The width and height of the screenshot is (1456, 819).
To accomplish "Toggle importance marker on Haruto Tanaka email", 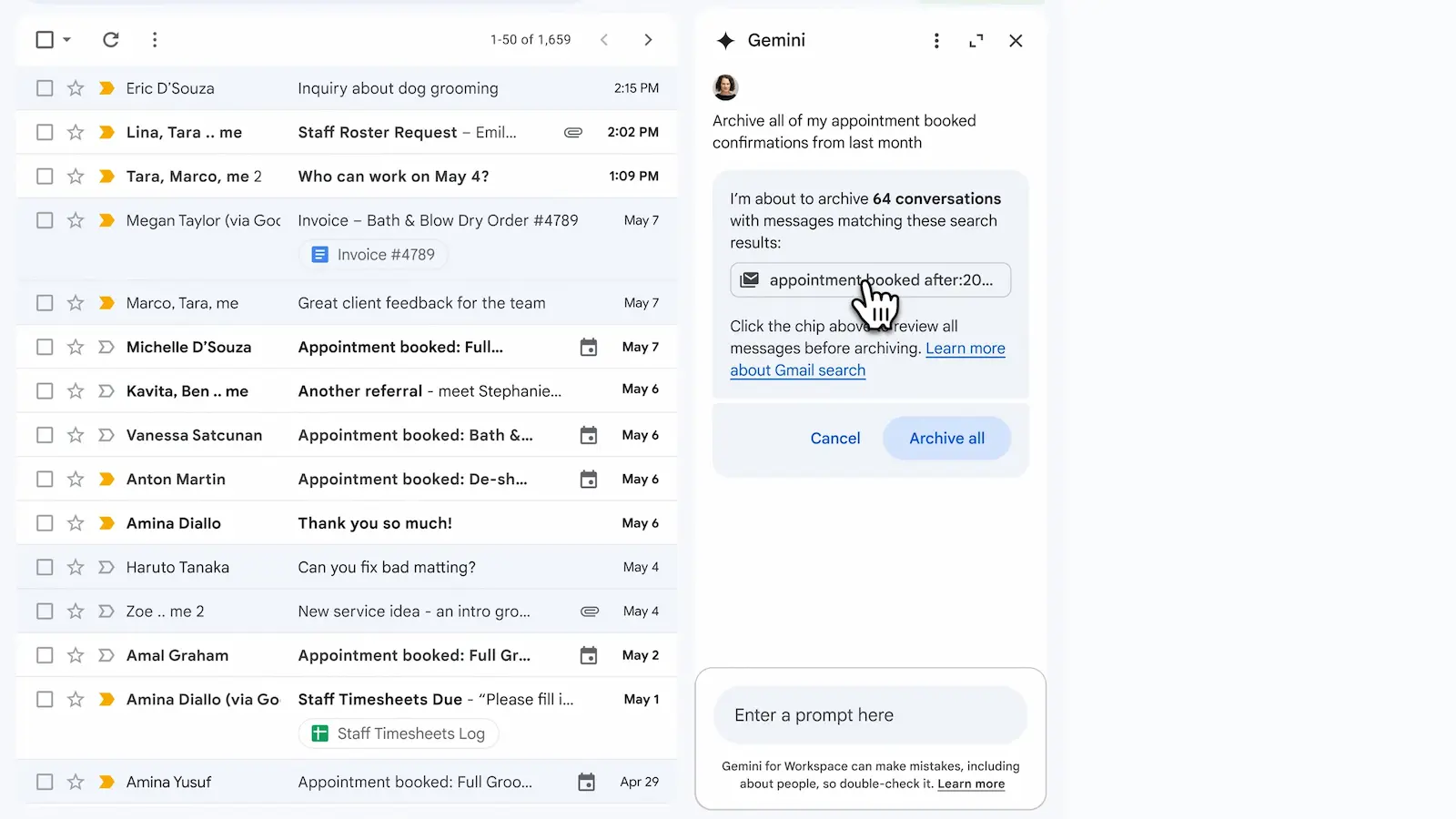I will pos(106,567).
